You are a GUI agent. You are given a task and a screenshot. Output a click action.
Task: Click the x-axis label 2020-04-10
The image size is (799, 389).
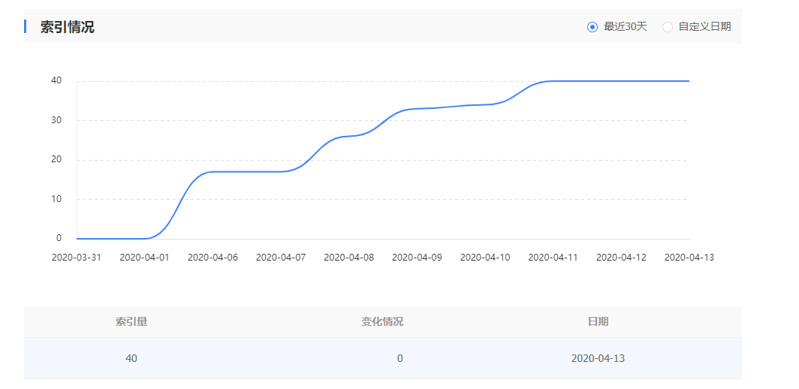point(485,257)
